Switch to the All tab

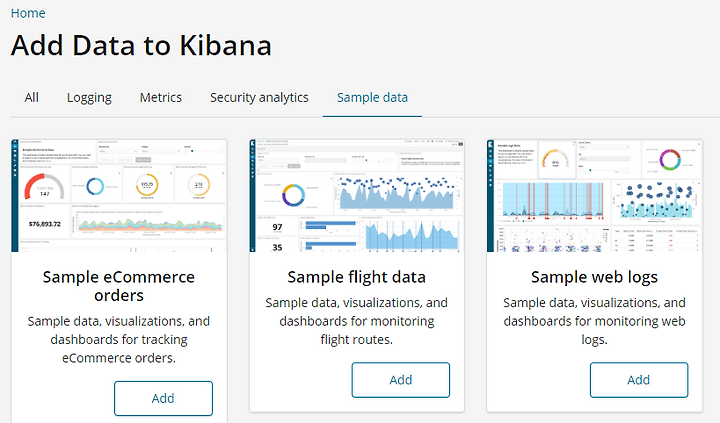tap(32, 97)
